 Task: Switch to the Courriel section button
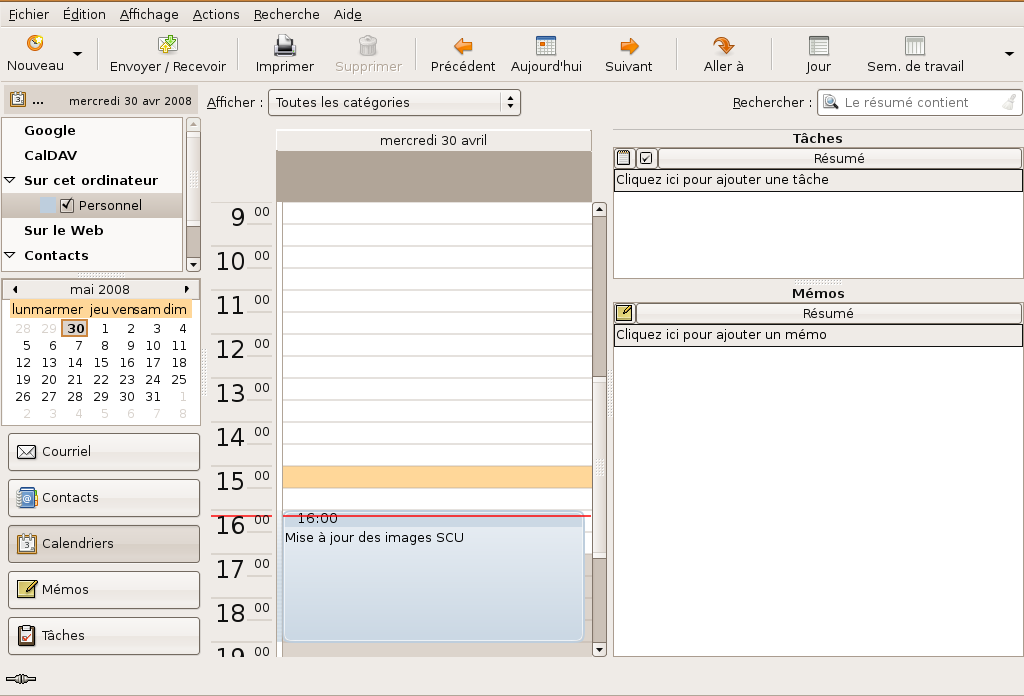pyautogui.click(x=104, y=451)
